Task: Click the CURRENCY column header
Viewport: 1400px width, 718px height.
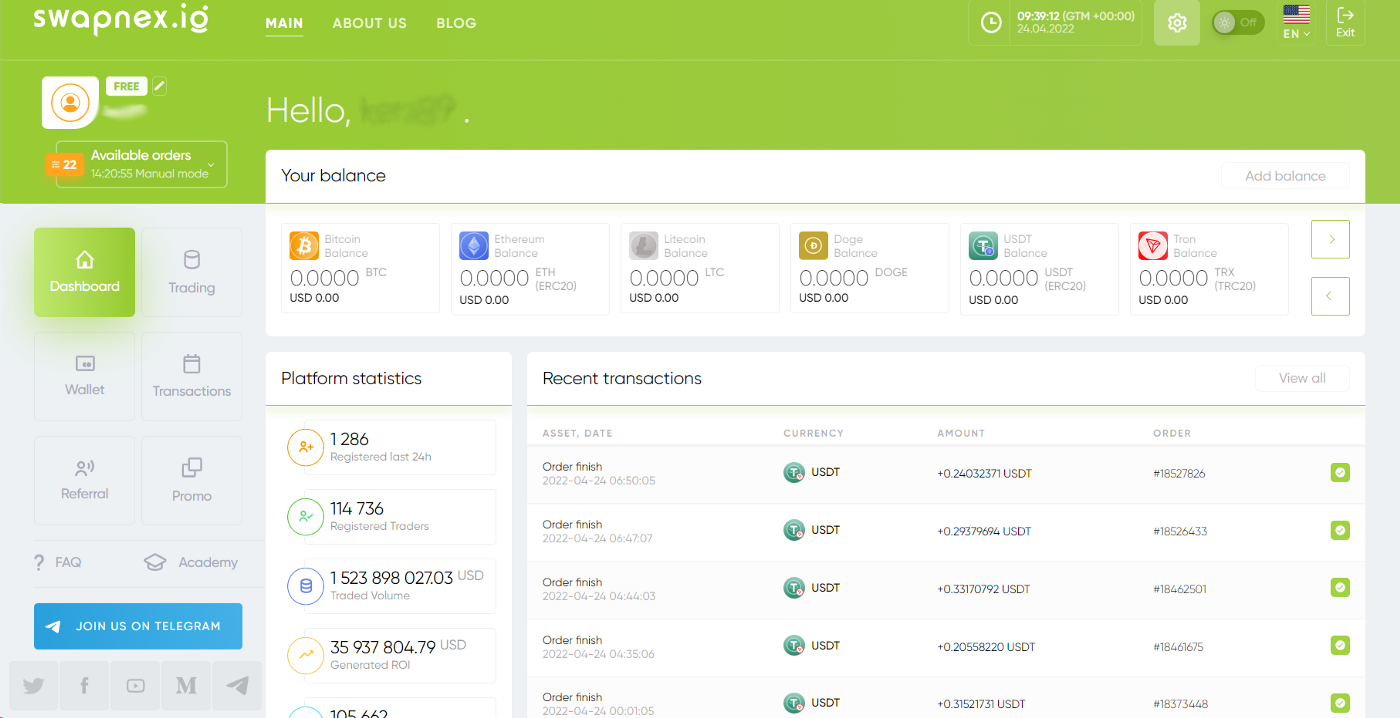Action: click(814, 434)
